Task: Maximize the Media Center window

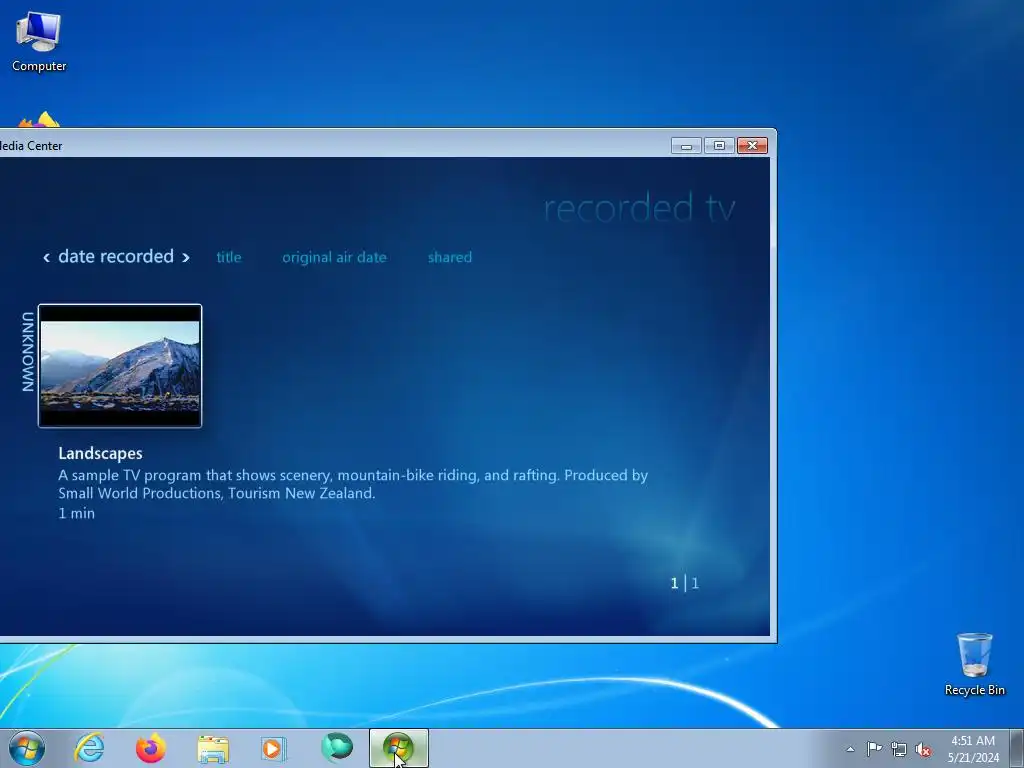Action: (719, 146)
